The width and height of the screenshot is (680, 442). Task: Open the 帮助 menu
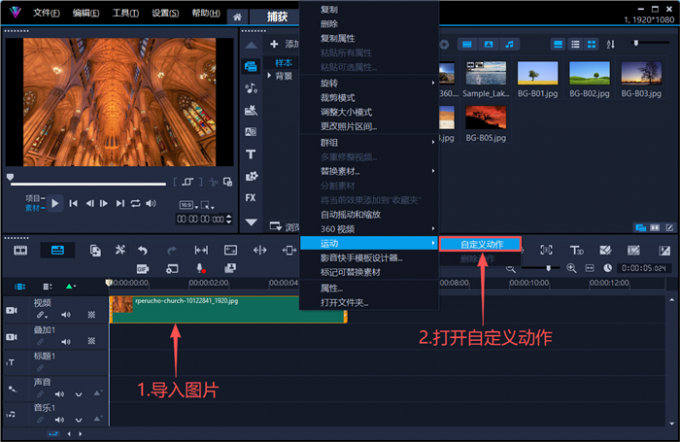[x=206, y=13]
